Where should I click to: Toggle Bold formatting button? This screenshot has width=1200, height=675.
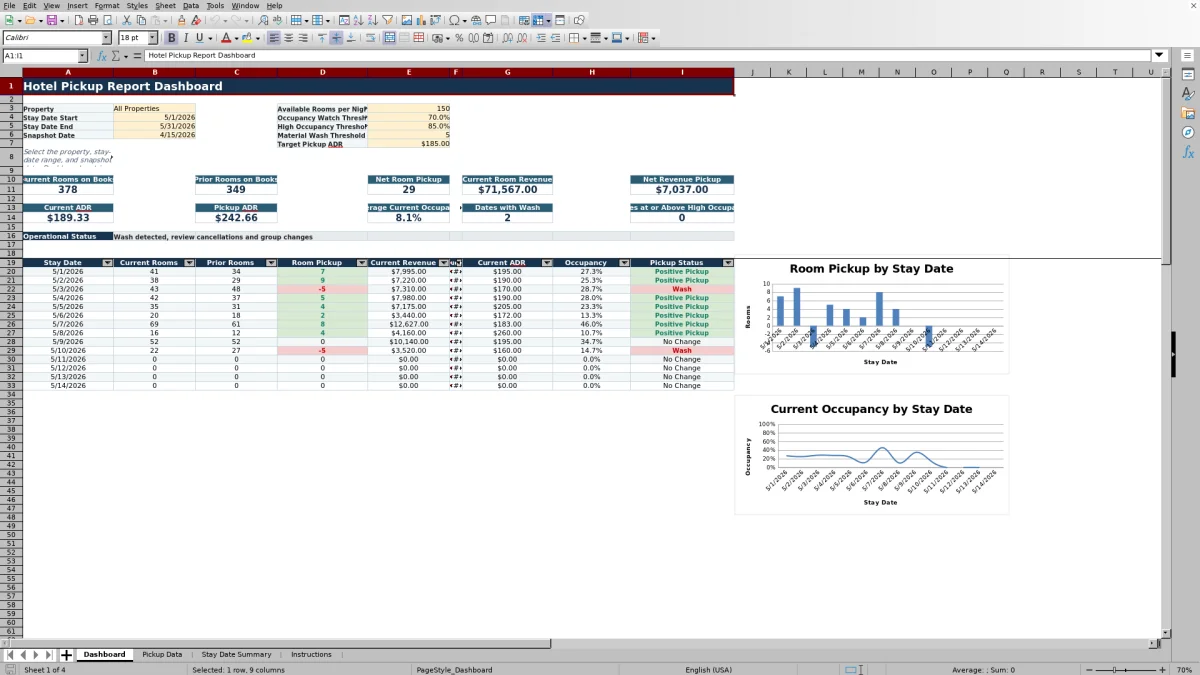click(x=171, y=38)
